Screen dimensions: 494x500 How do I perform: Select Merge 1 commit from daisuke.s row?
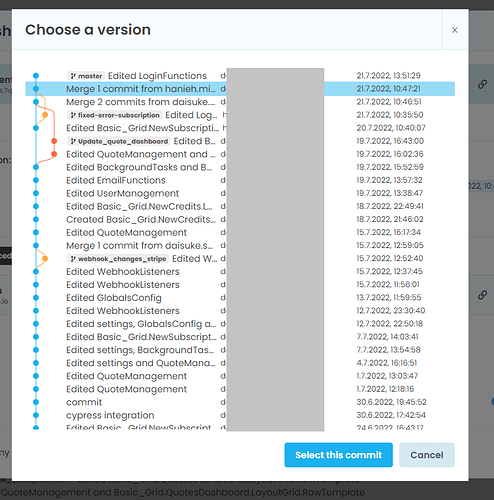click(x=240, y=246)
